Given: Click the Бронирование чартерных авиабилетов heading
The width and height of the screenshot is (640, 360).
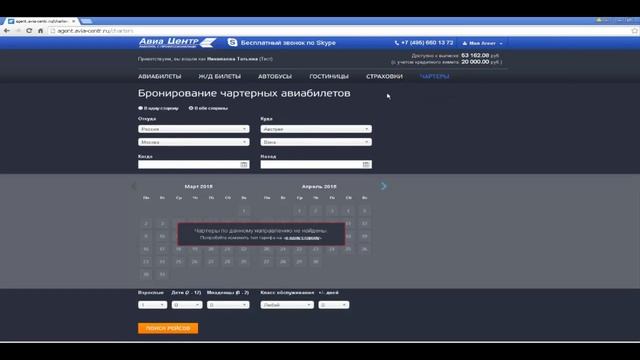Looking at the screenshot, I should 244,93.
